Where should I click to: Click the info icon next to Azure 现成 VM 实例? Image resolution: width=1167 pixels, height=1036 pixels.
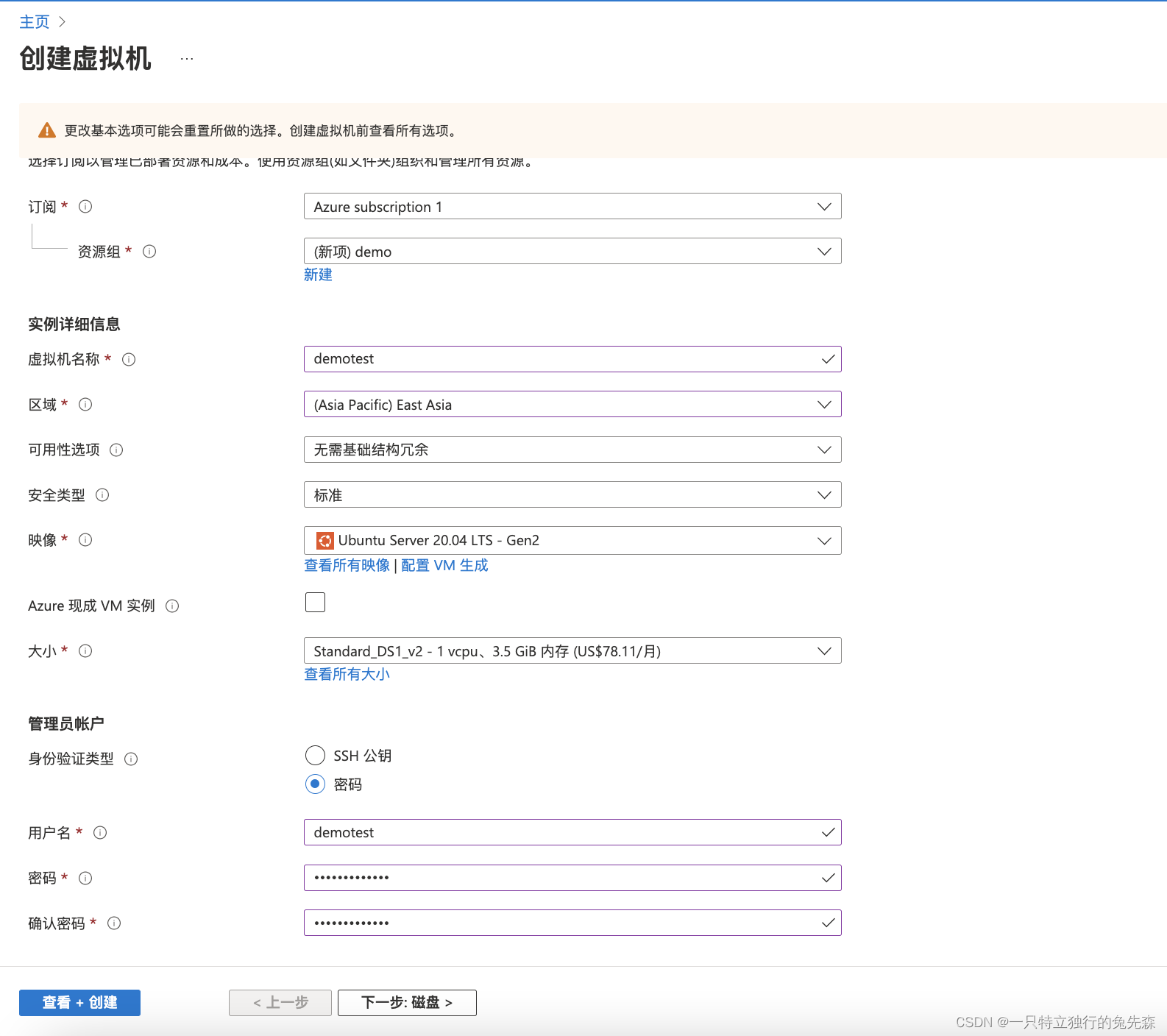(x=172, y=606)
